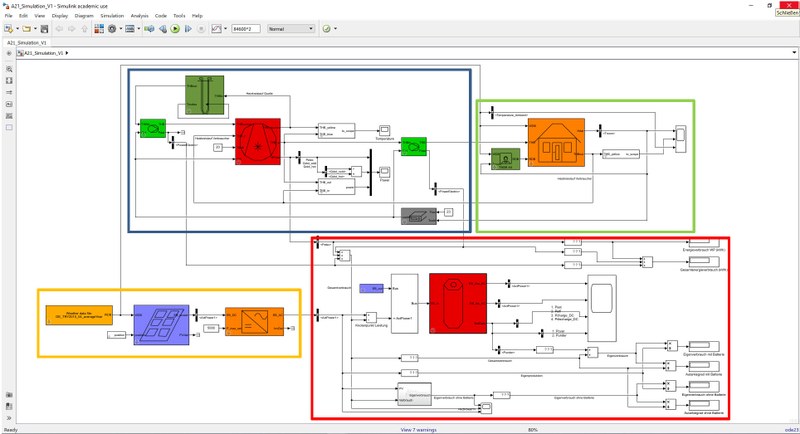Image resolution: width=800 pixels, height=434 pixels.
Task: Toggle the area box tool in palette
Action: [x=9, y=127]
